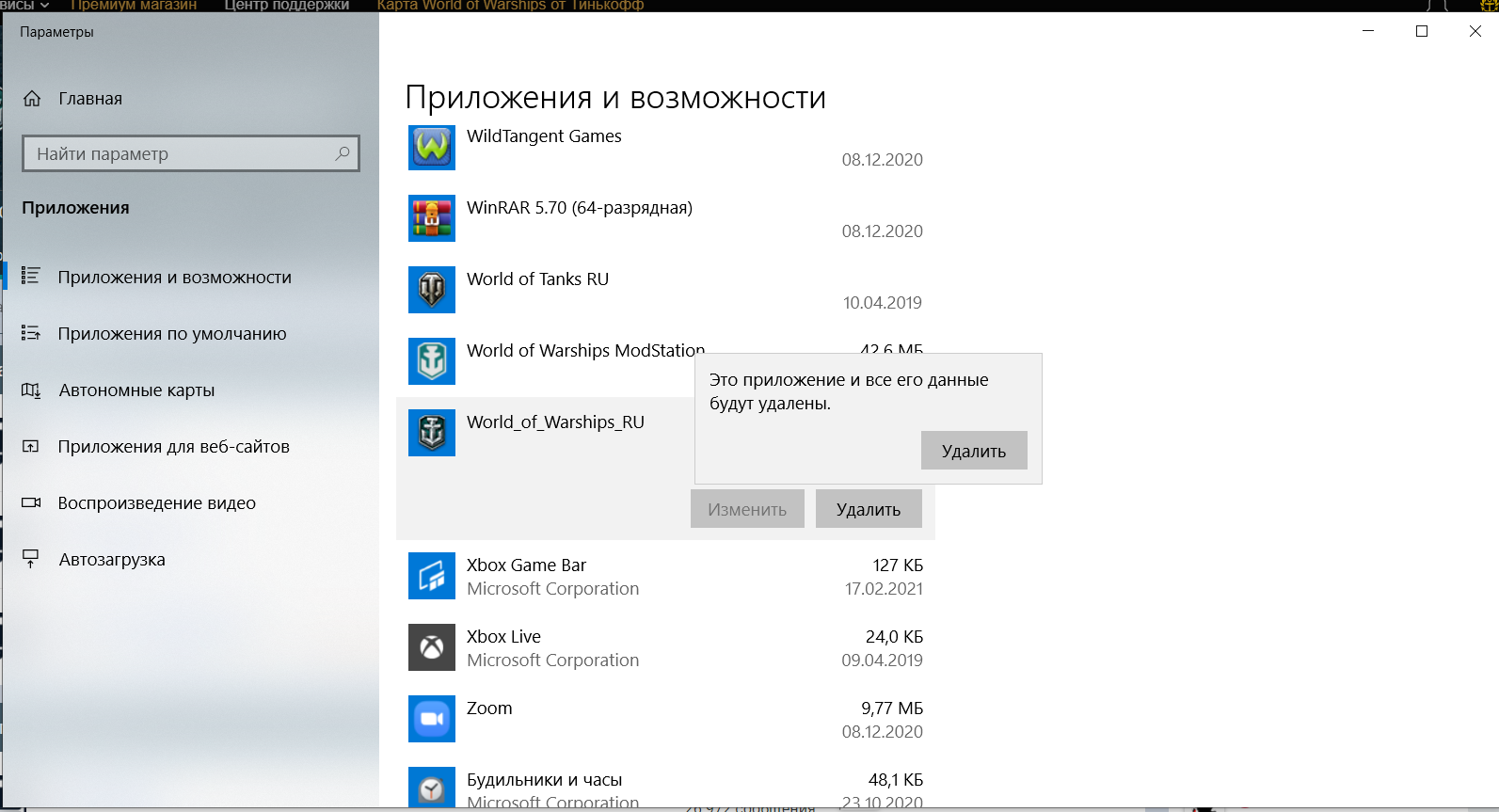Select the WinRAR 5.70 app icon
Image resolution: width=1499 pixels, height=812 pixels.
click(432, 219)
